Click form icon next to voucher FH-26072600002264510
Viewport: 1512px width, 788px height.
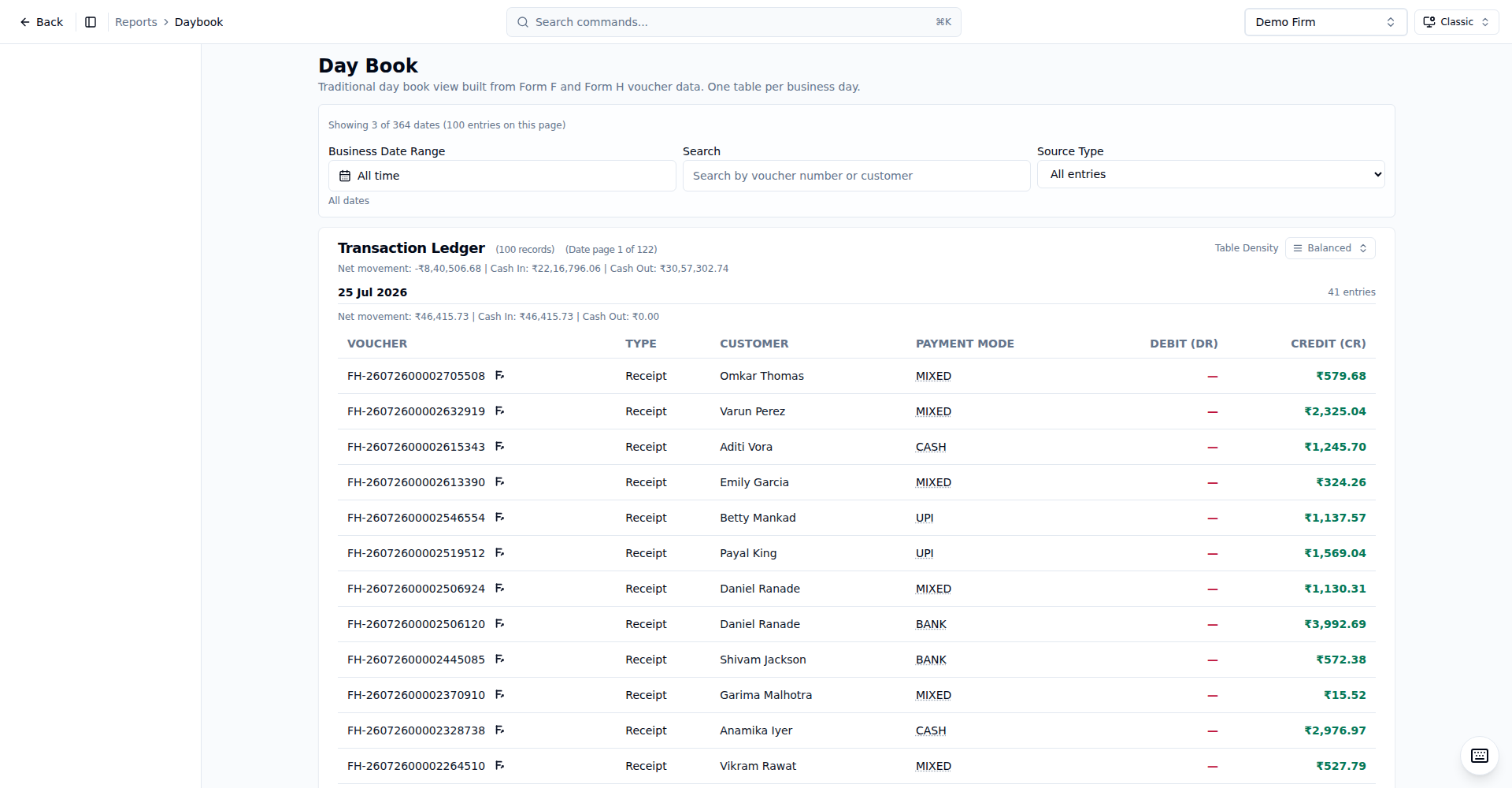pyautogui.click(x=499, y=766)
